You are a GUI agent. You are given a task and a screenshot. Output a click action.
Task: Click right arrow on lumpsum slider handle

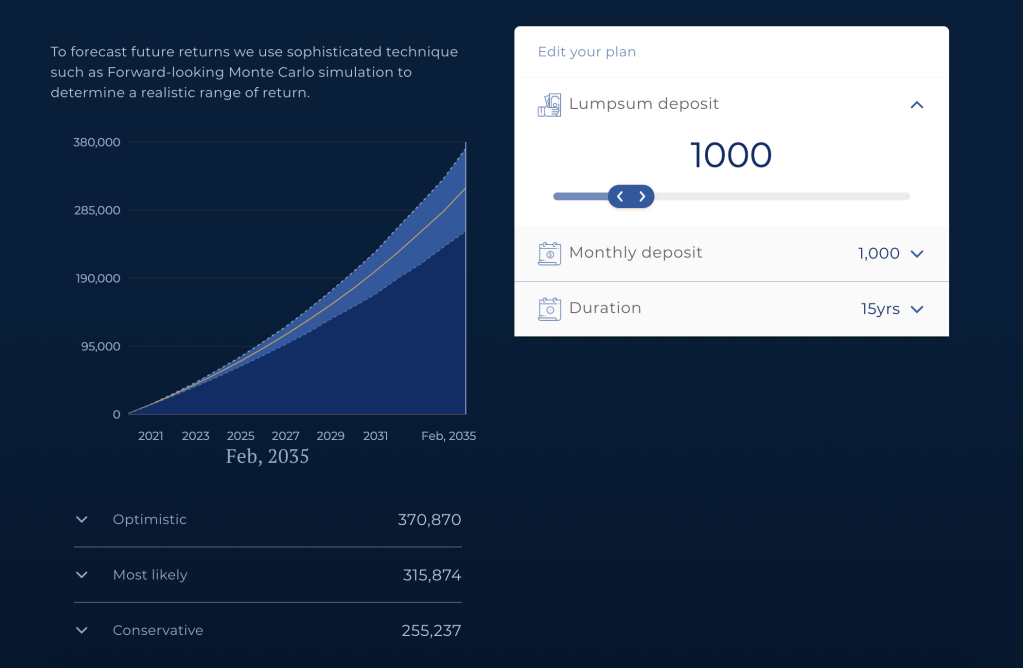click(642, 197)
